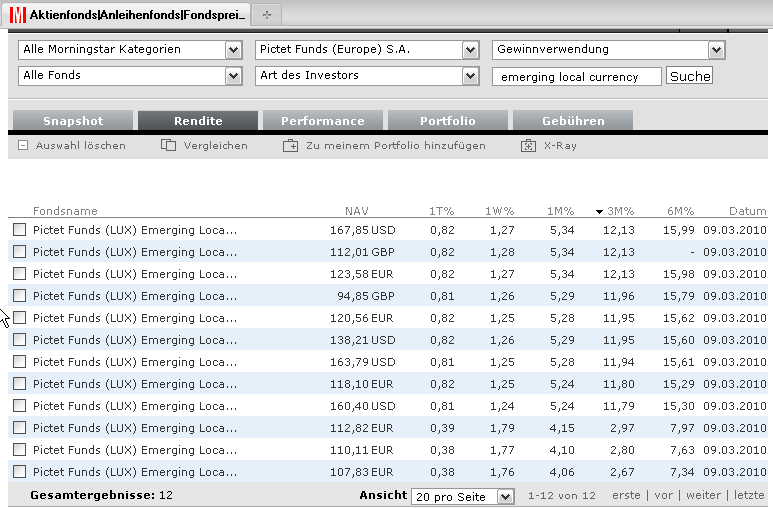Click the sort arrow beside 3M% column
The image size is (773, 508).
click(599, 212)
